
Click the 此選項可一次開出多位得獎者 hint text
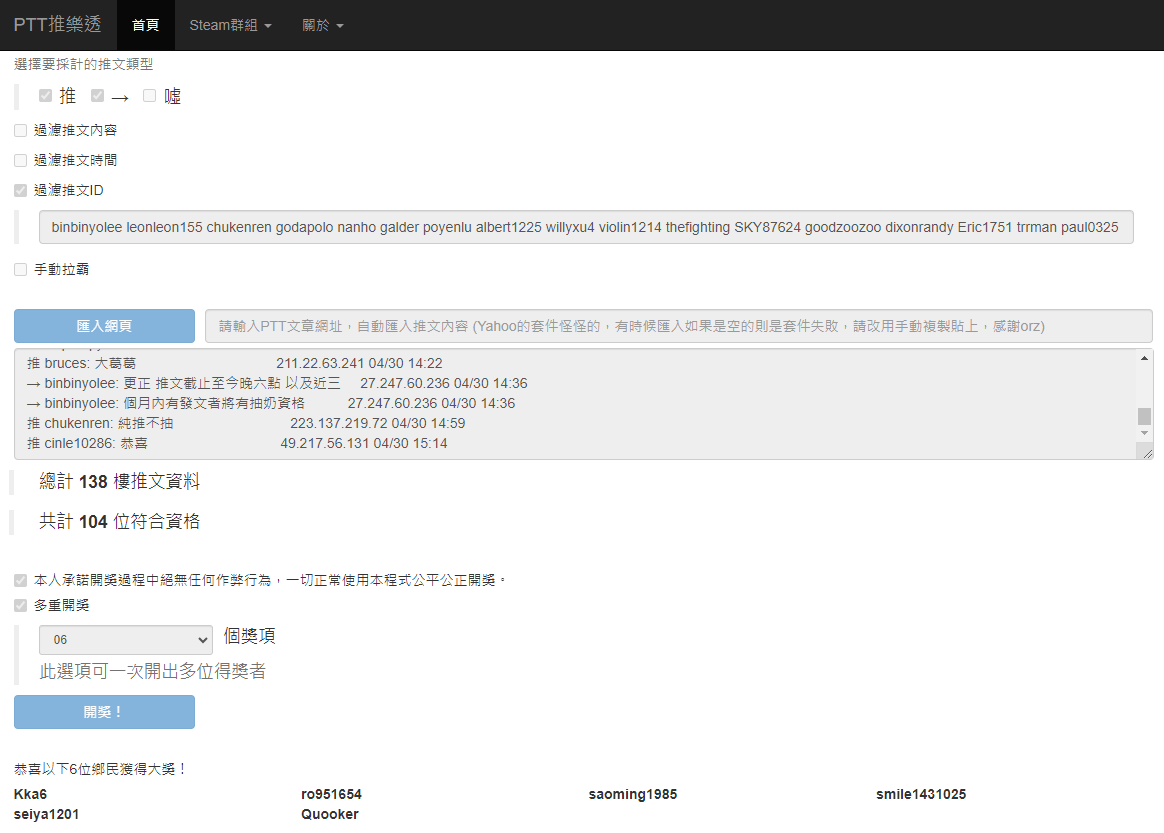[152, 672]
